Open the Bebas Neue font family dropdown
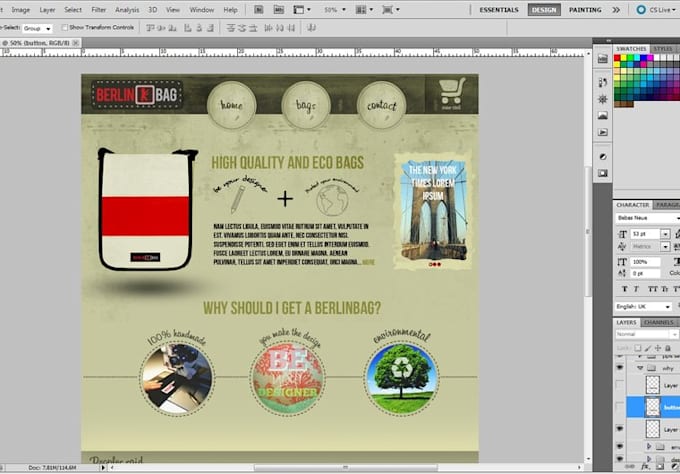 tap(647, 218)
